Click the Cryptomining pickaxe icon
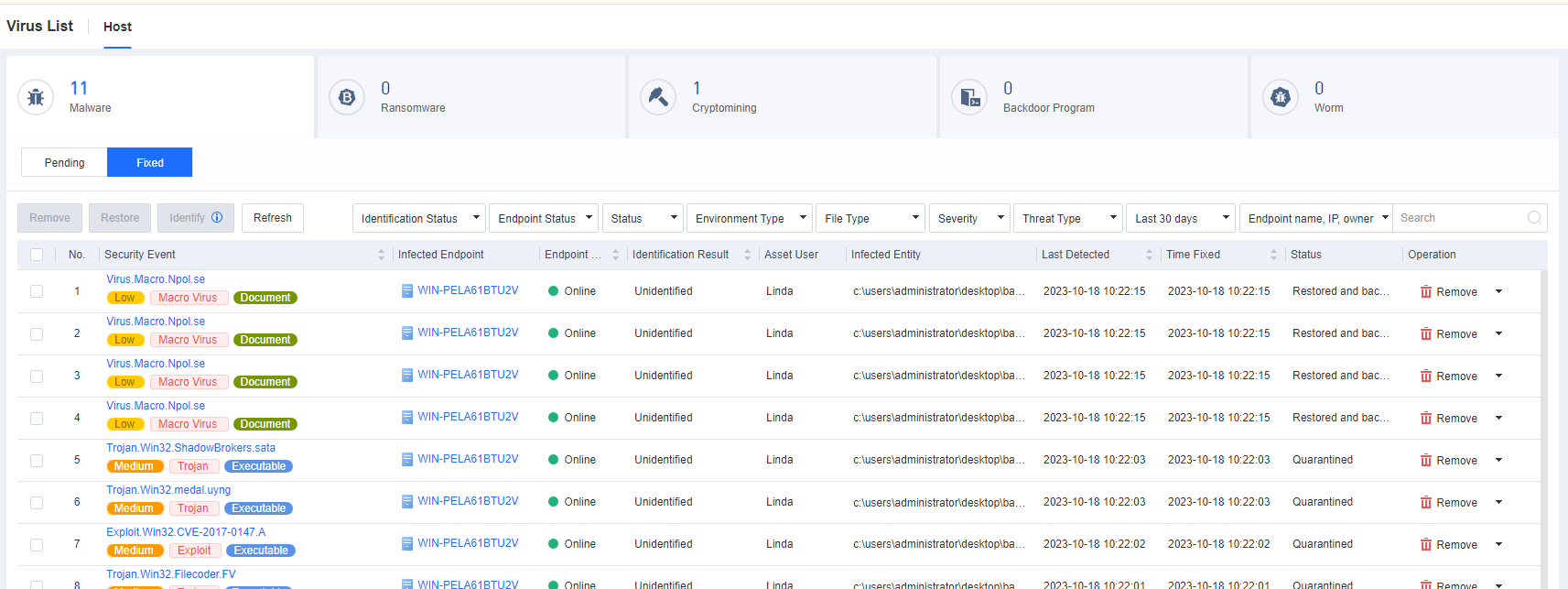Image resolution: width=1568 pixels, height=589 pixels. 658,97
